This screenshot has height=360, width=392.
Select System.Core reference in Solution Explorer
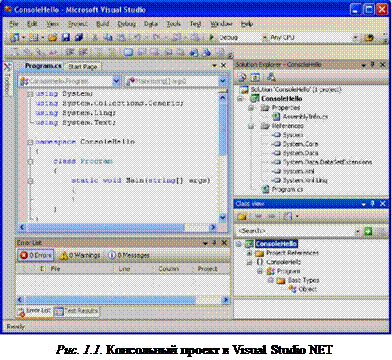click(300, 144)
